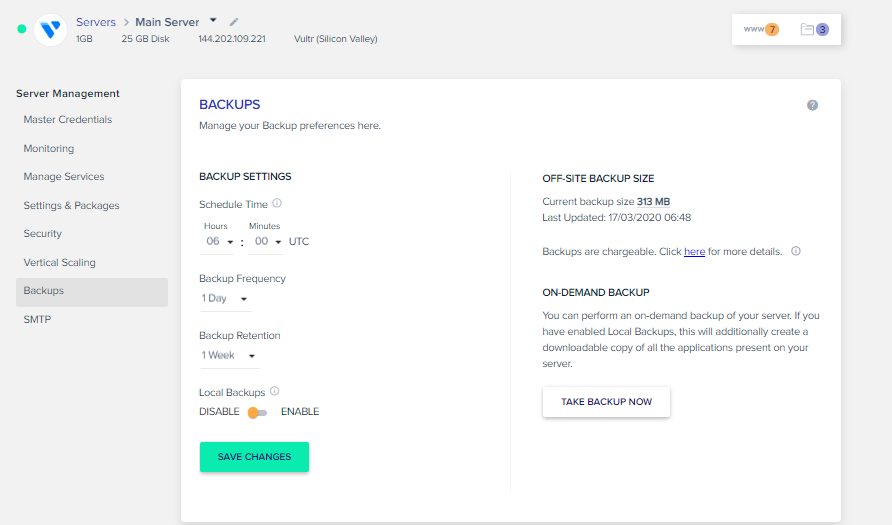Click Local Backups info icon
This screenshot has height=525, width=892.
[x=274, y=392]
